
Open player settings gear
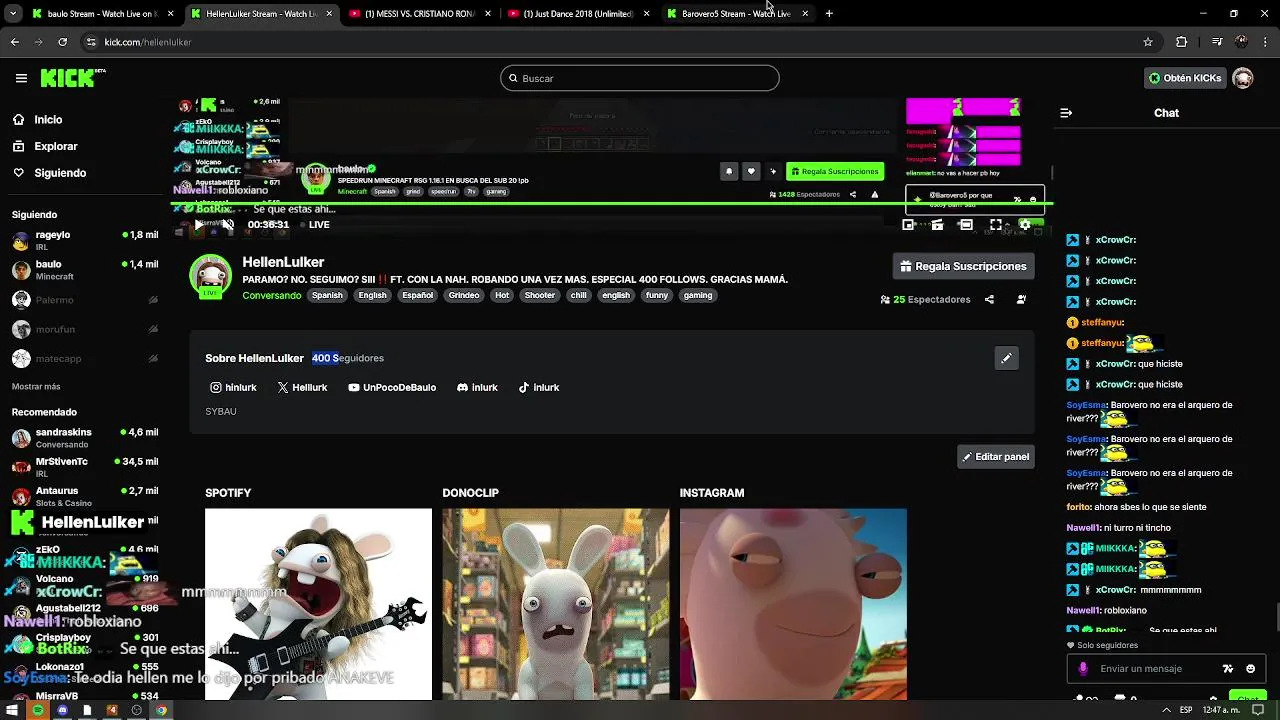click(x=1024, y=225)
